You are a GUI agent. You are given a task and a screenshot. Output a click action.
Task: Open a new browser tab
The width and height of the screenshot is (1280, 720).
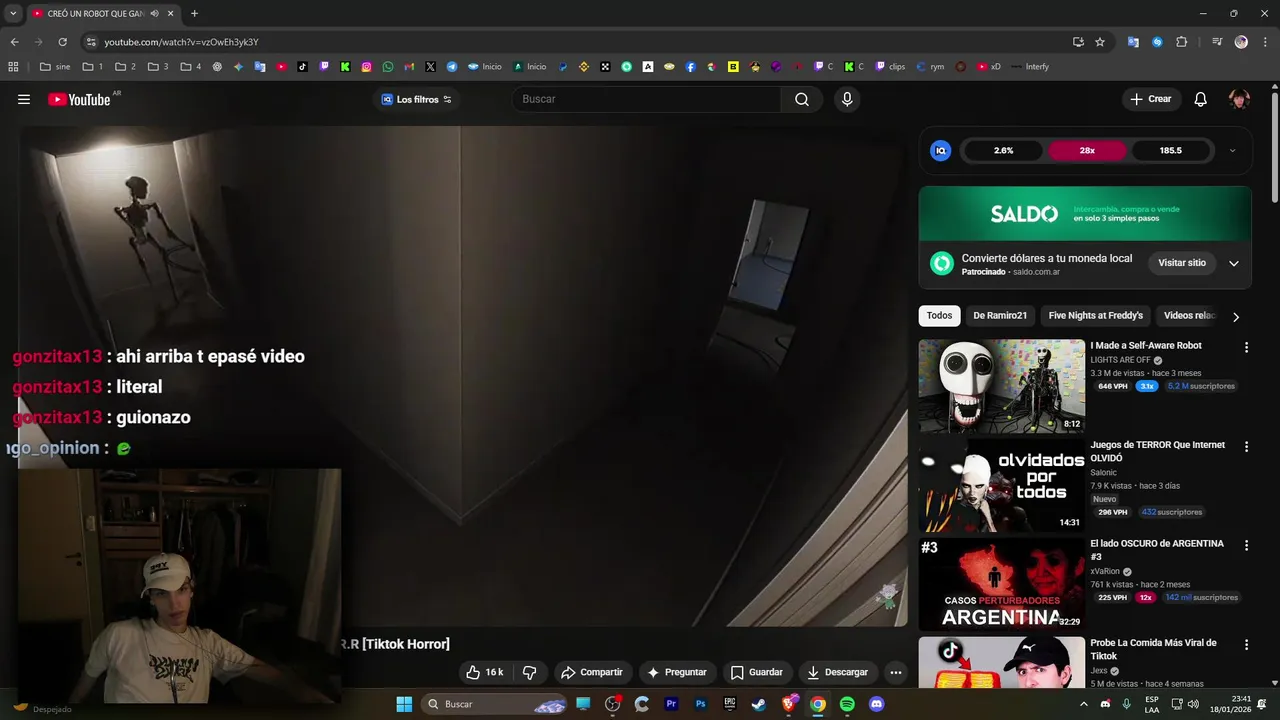(x=194, y=13)
